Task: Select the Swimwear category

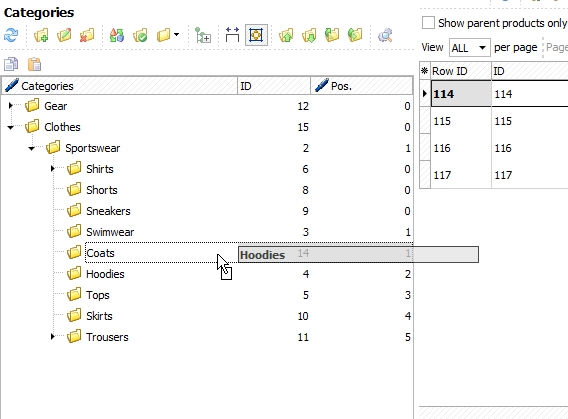Action: 110,232
